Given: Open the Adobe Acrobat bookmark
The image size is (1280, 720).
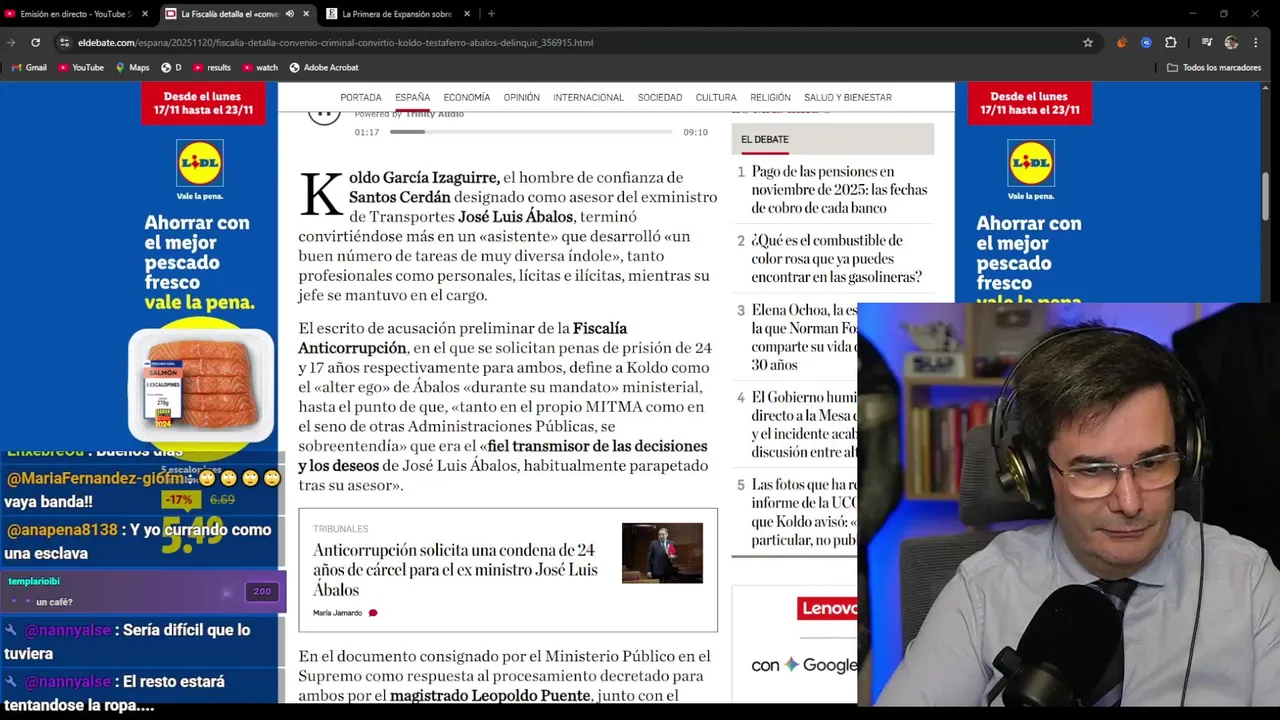Looking at the screenshot, I should (324, 68).
